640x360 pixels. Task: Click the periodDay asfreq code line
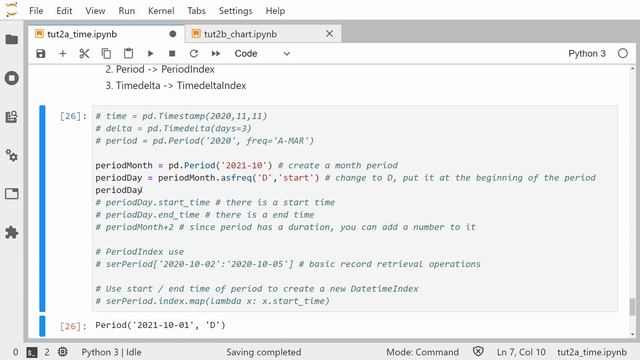pos(346,178)
